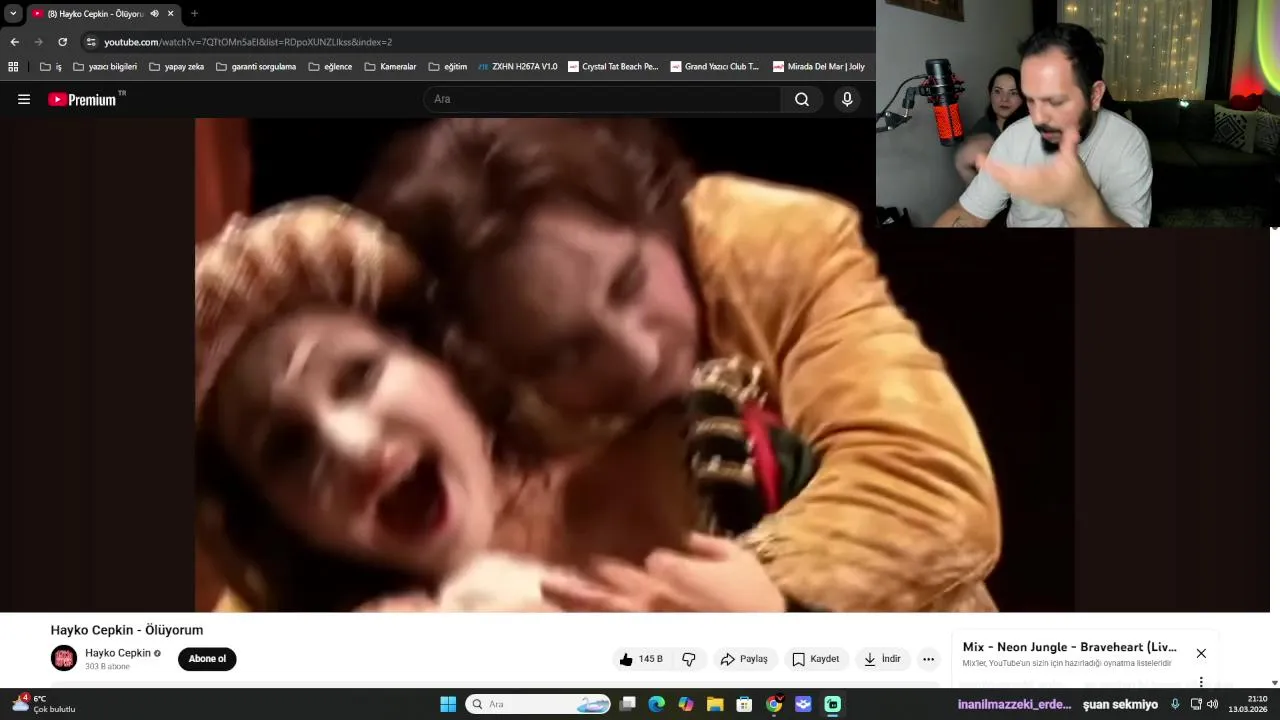Open the Windows Start menu
Screen dimensions: 1280x720
(x=448, y=704)
